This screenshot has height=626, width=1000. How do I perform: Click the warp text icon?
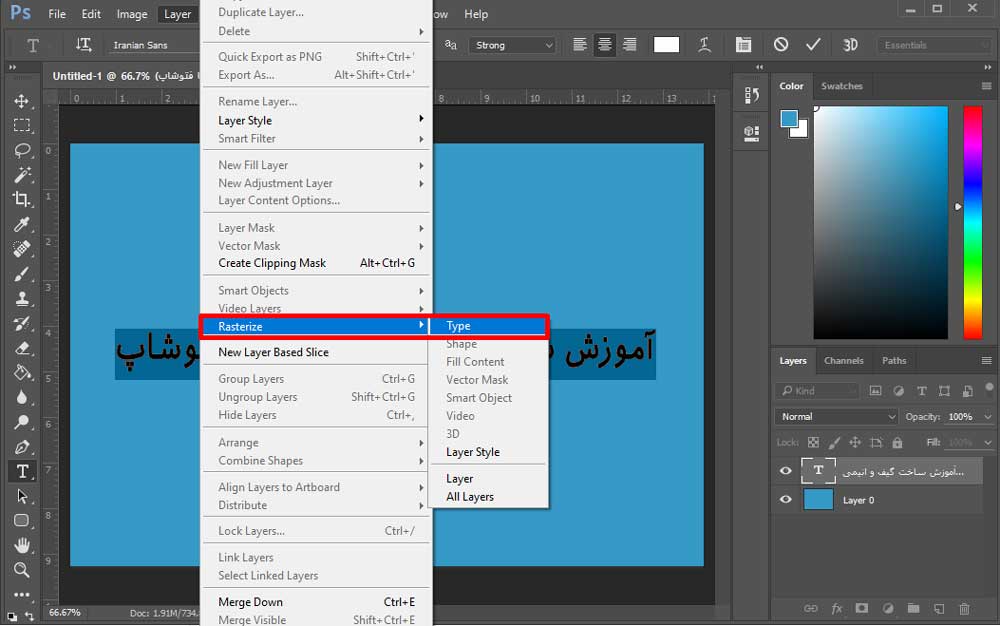click(x=704, y=45)
